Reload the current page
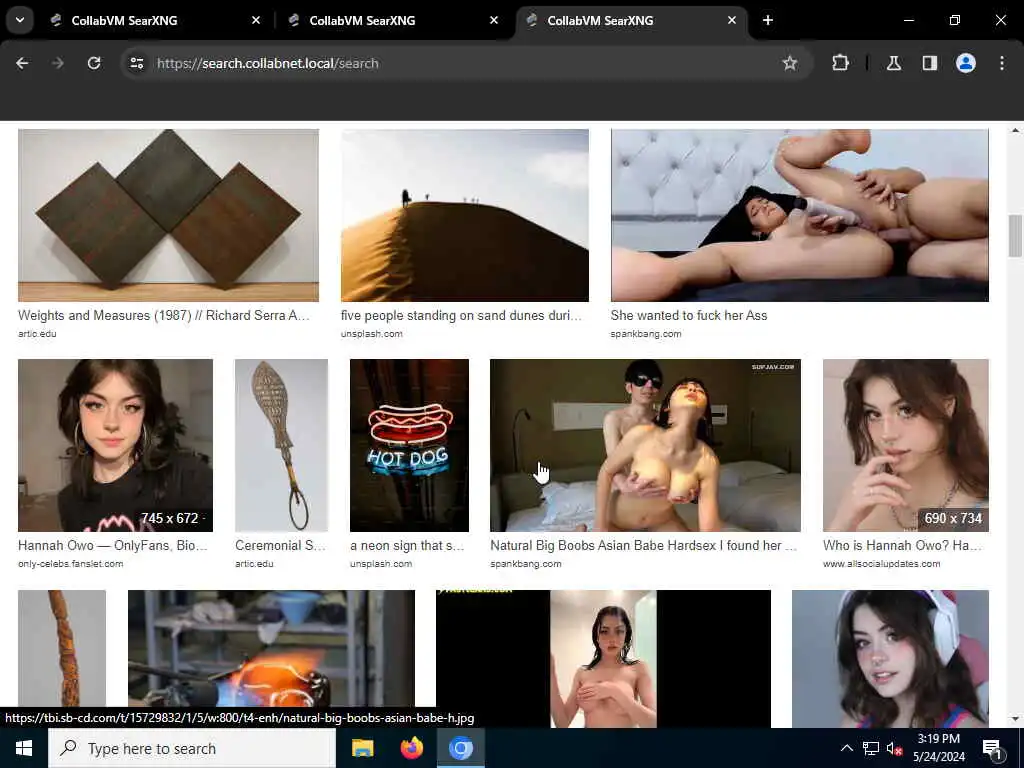This screenshot has width=1024, height=768. [x=94, y=63]
